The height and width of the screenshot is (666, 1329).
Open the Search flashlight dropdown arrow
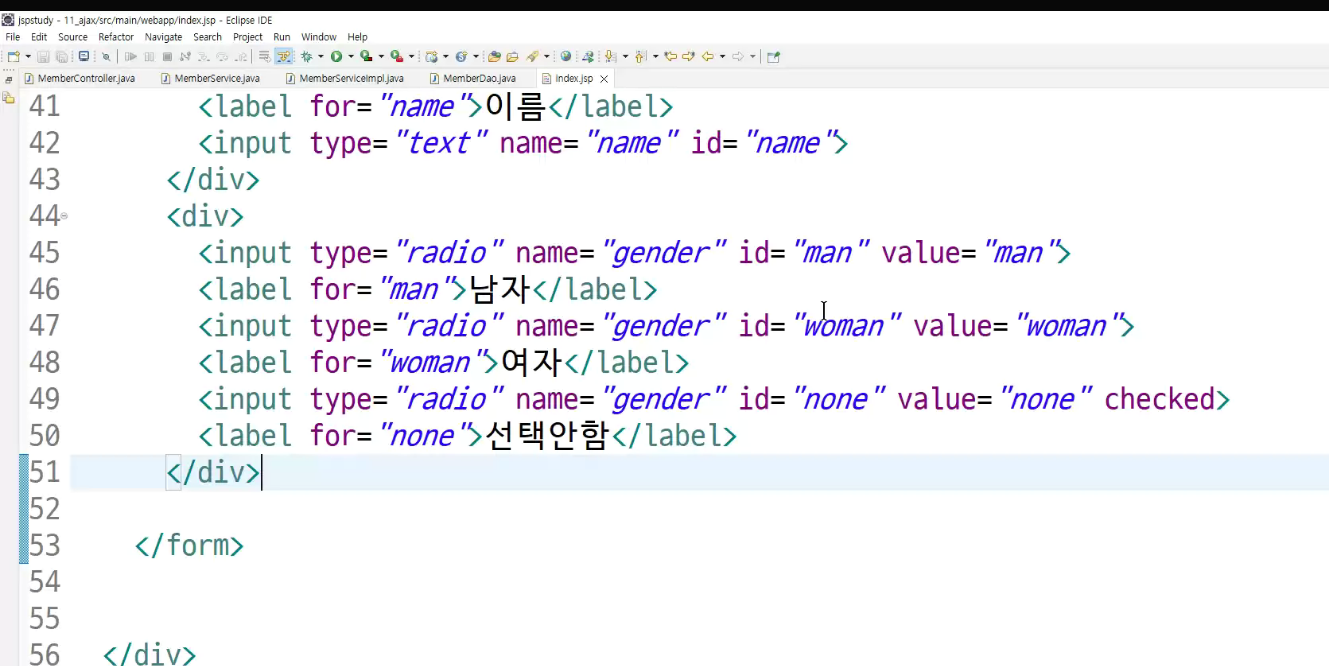tap(547, 57)
